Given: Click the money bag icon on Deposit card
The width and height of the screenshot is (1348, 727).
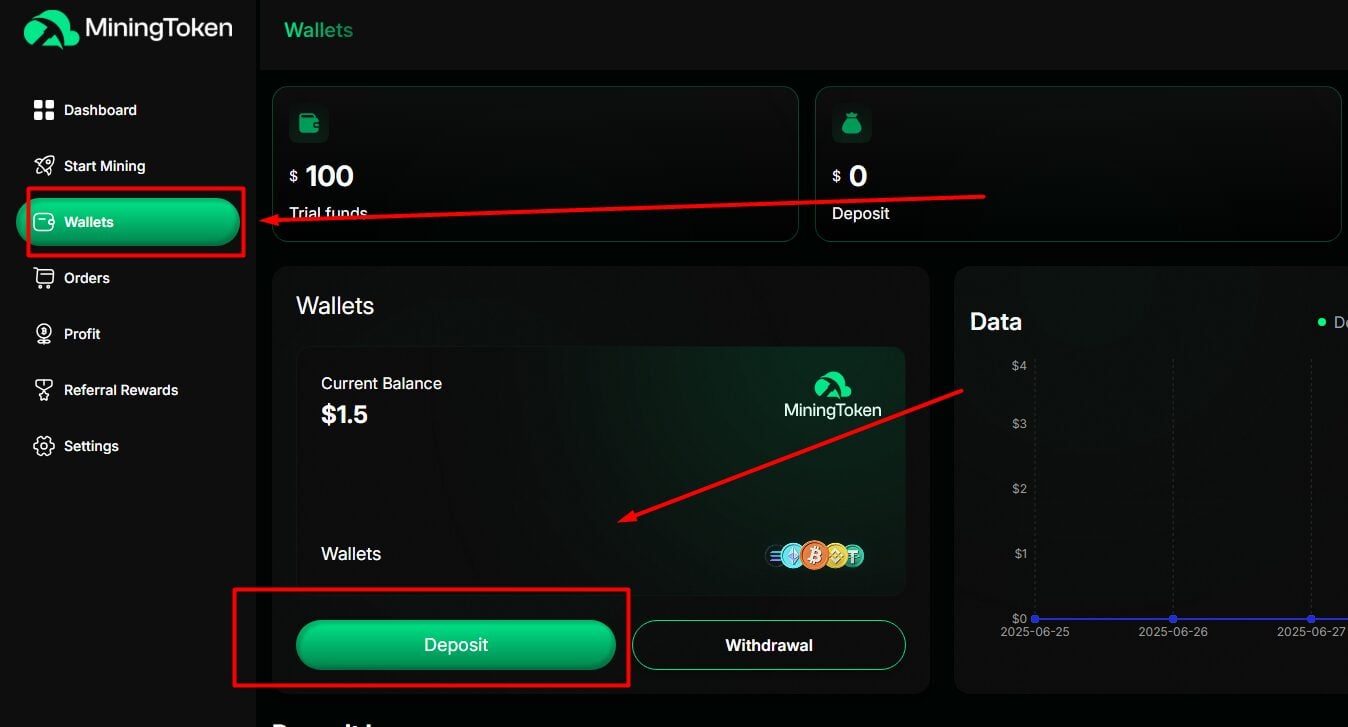Looking at the screenshot, I should (852, 124).
